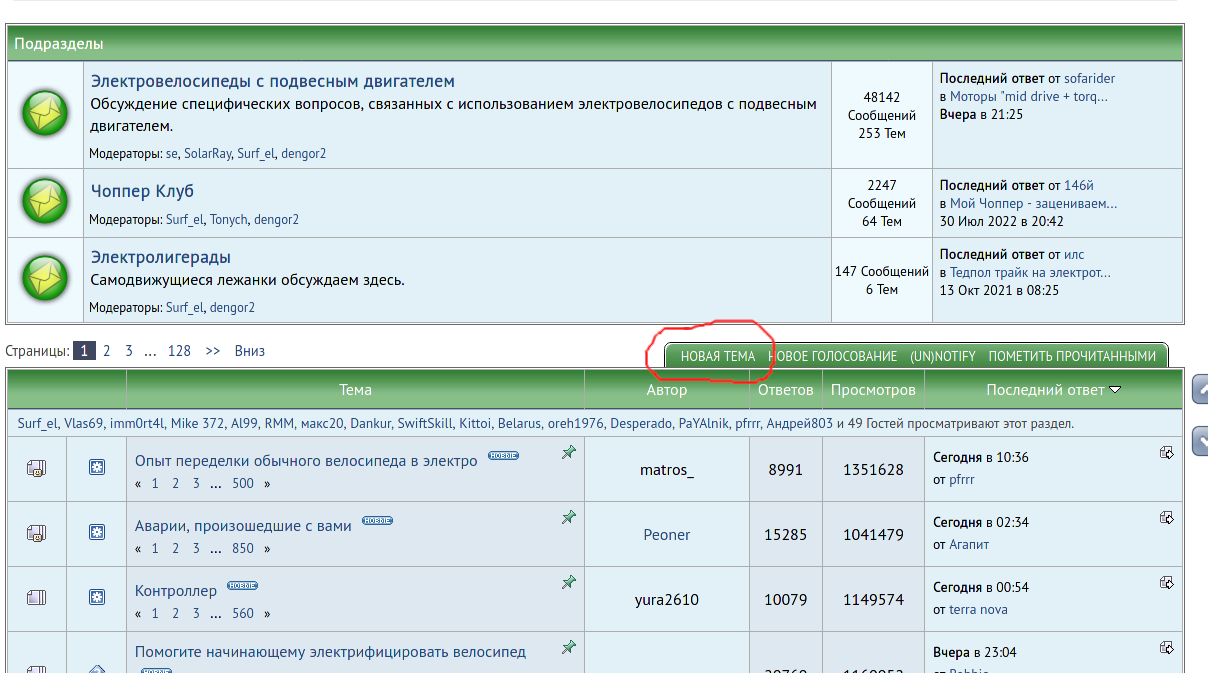1208x673 pixels.
Task: Select the НОВОЕ ГОЛОСОВАНИЕ tab
Action: 832,356
